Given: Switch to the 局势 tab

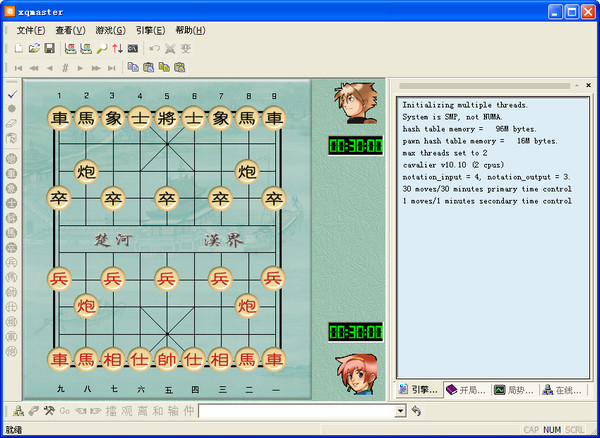Looking at the screenshot, I should click(x=514, y=390).
